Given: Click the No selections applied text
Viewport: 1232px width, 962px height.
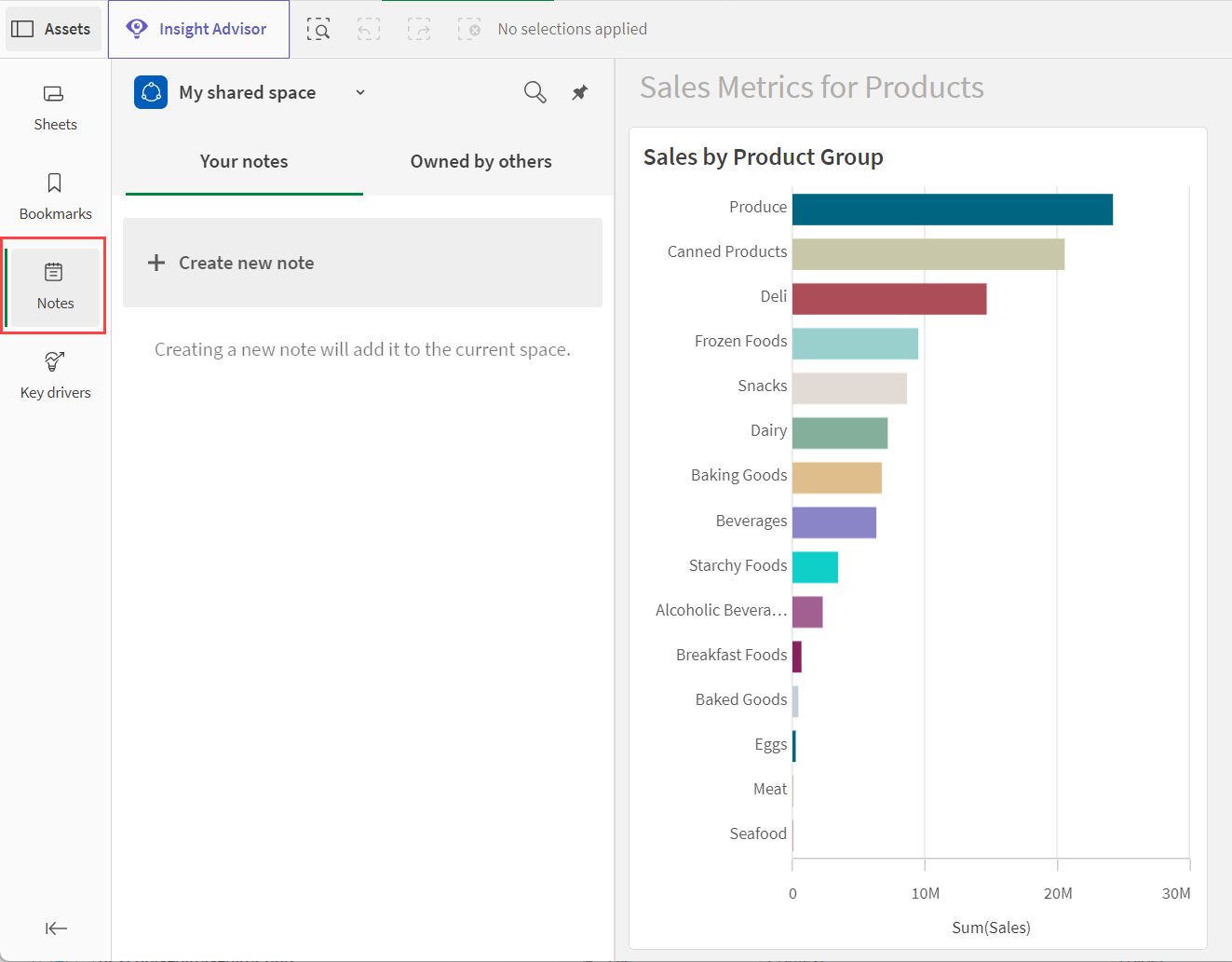Looking at the screenshot, I should 572,29.
